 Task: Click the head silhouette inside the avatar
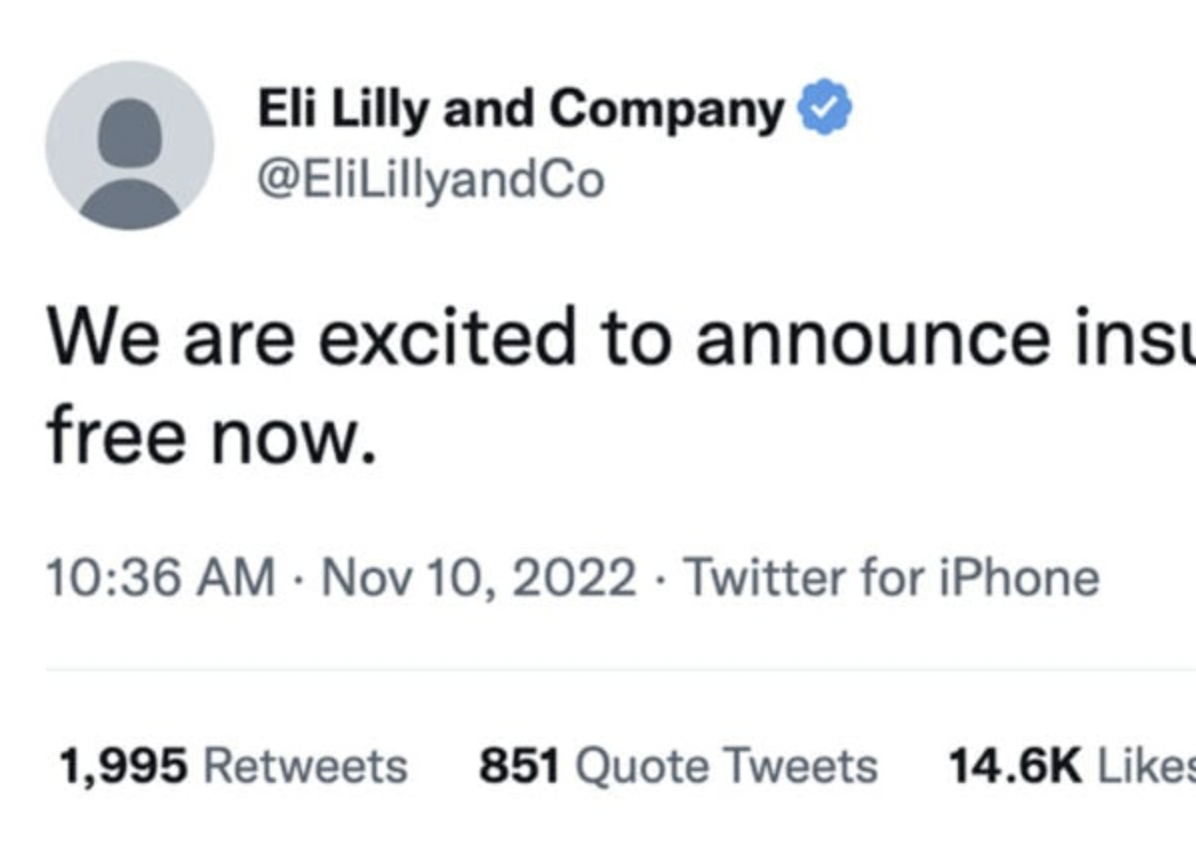pos(130,132)
